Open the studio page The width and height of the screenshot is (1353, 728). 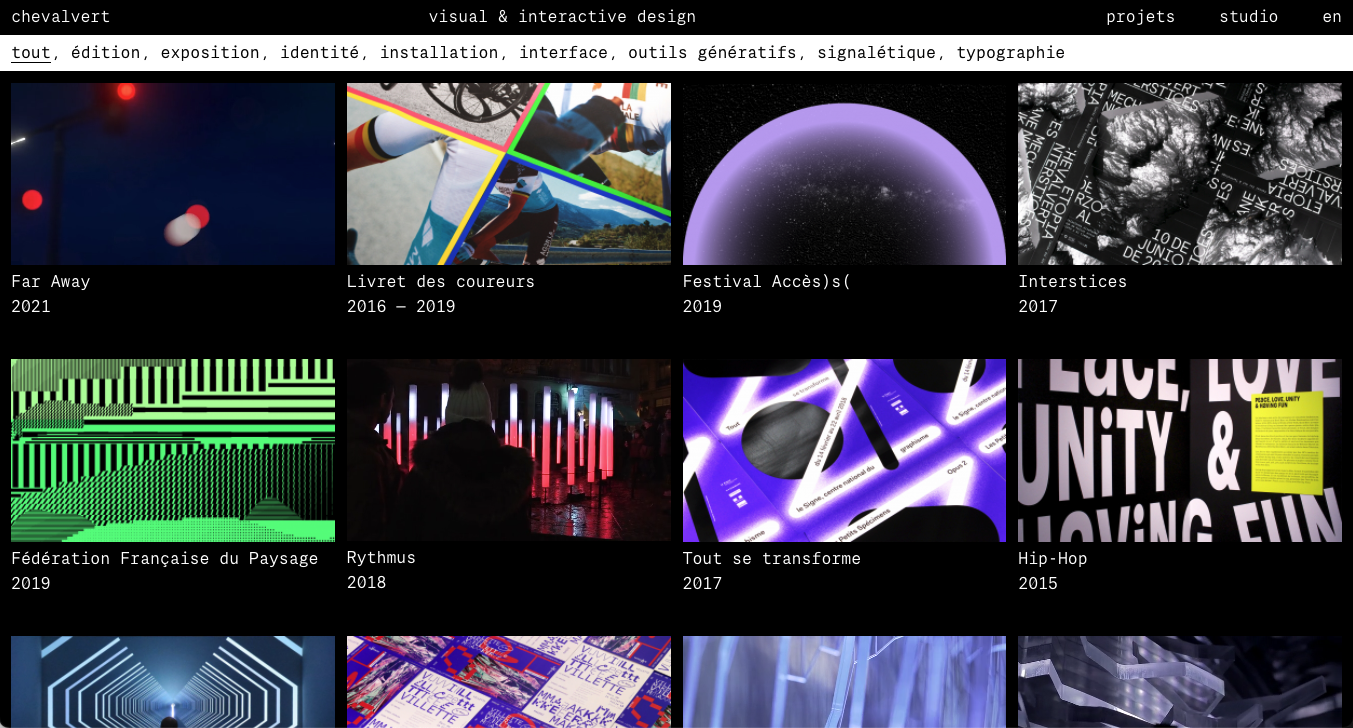point(1248,17)
